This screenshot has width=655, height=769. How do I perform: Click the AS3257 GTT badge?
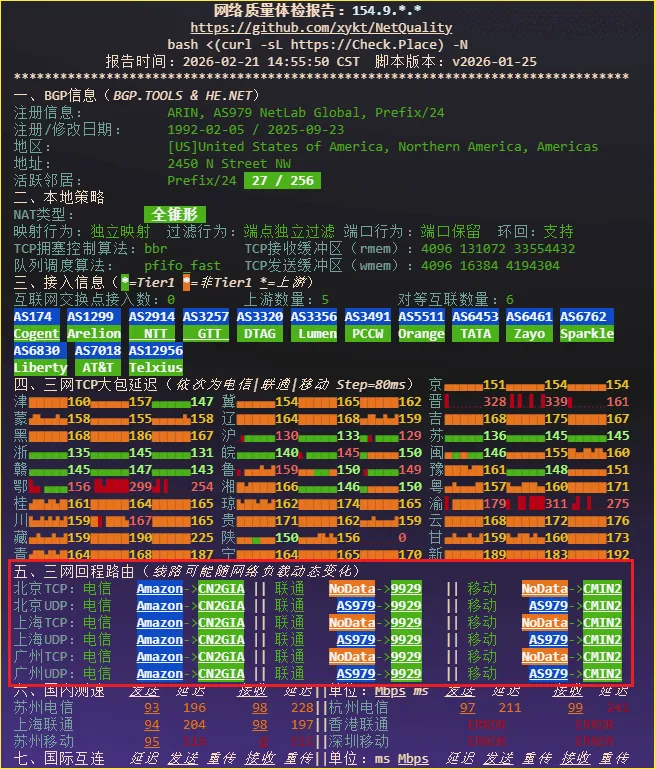point(206,325)
